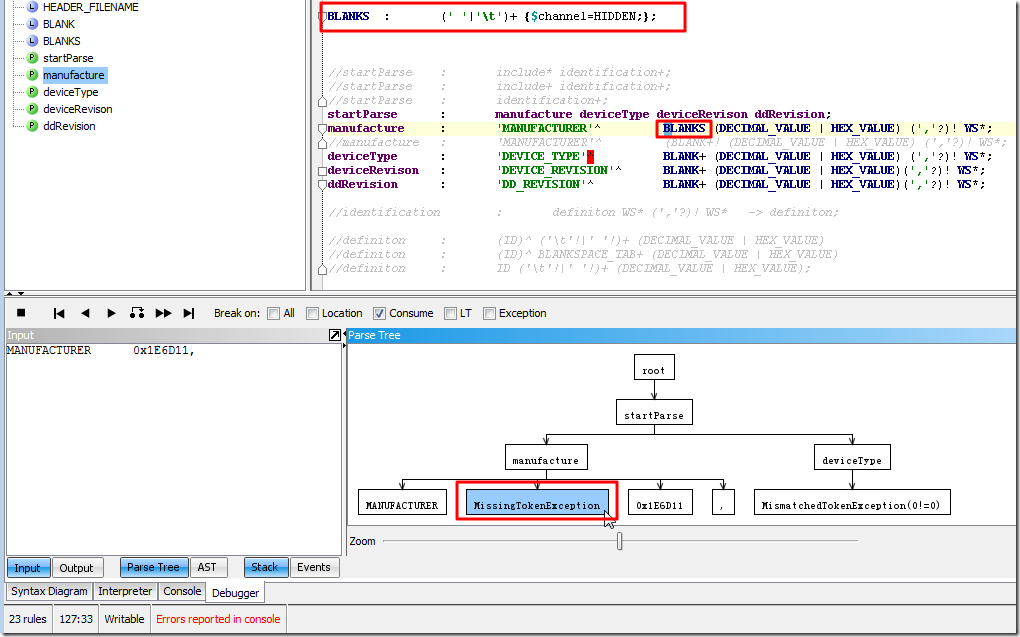Viewport: 1020px width, 637px height.
Task: Click the L icon beside BLANK
Action: click(32, 24)
